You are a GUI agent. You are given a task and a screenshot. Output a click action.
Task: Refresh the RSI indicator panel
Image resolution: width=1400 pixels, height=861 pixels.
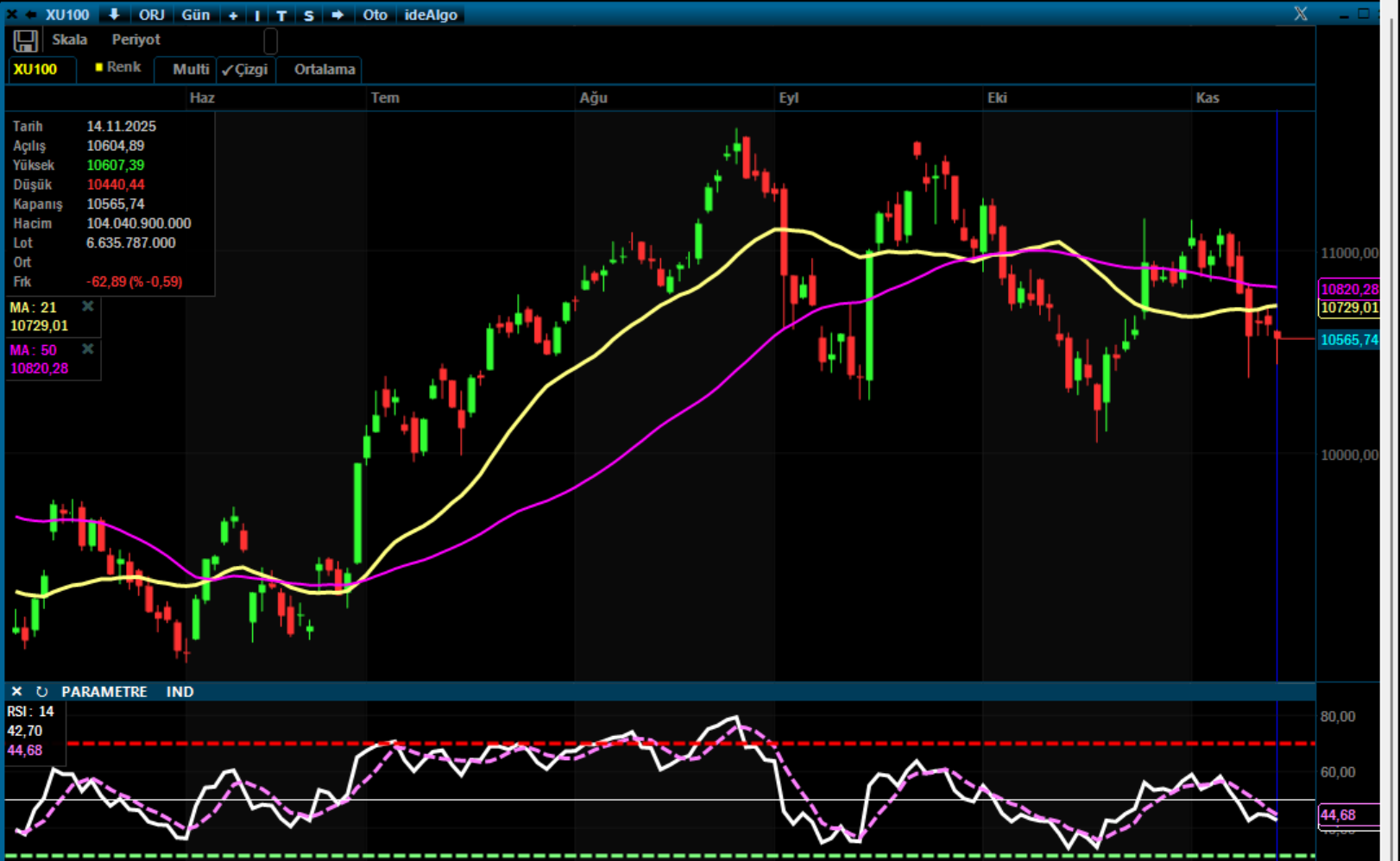click(x=41, y=692)
